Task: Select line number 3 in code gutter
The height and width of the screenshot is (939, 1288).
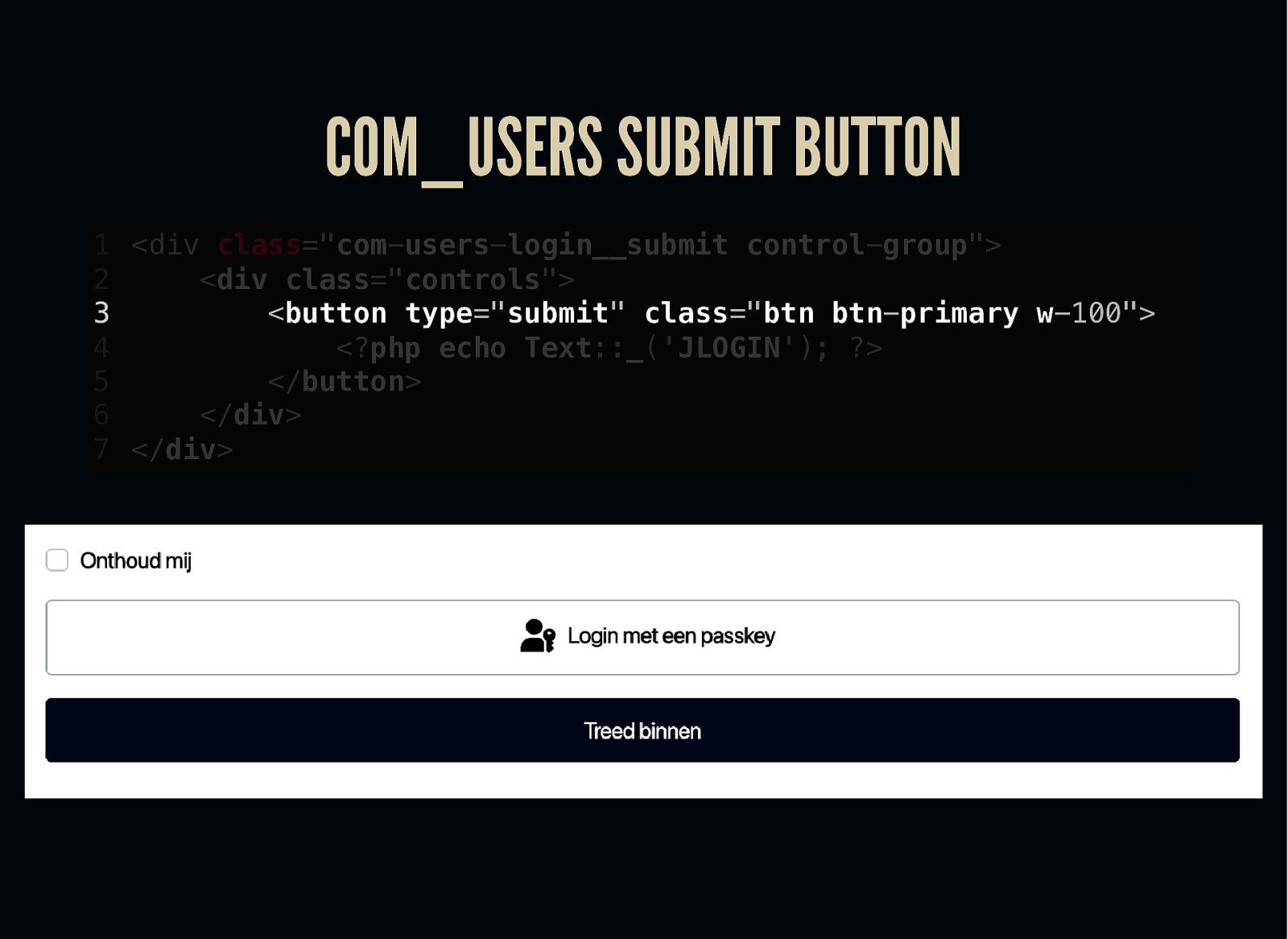Action: (101, 313)
